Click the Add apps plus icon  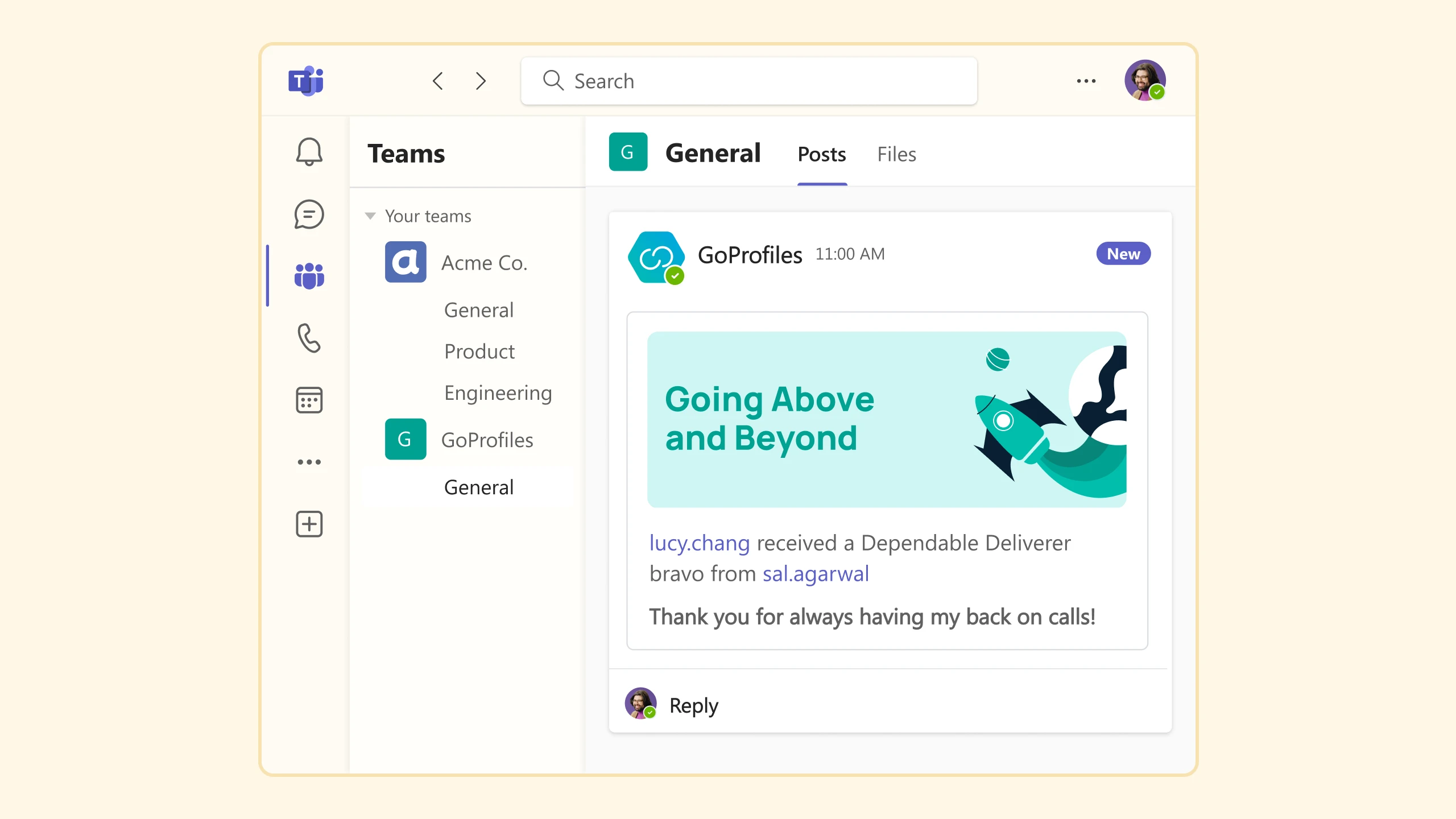[x=308, y=524]
